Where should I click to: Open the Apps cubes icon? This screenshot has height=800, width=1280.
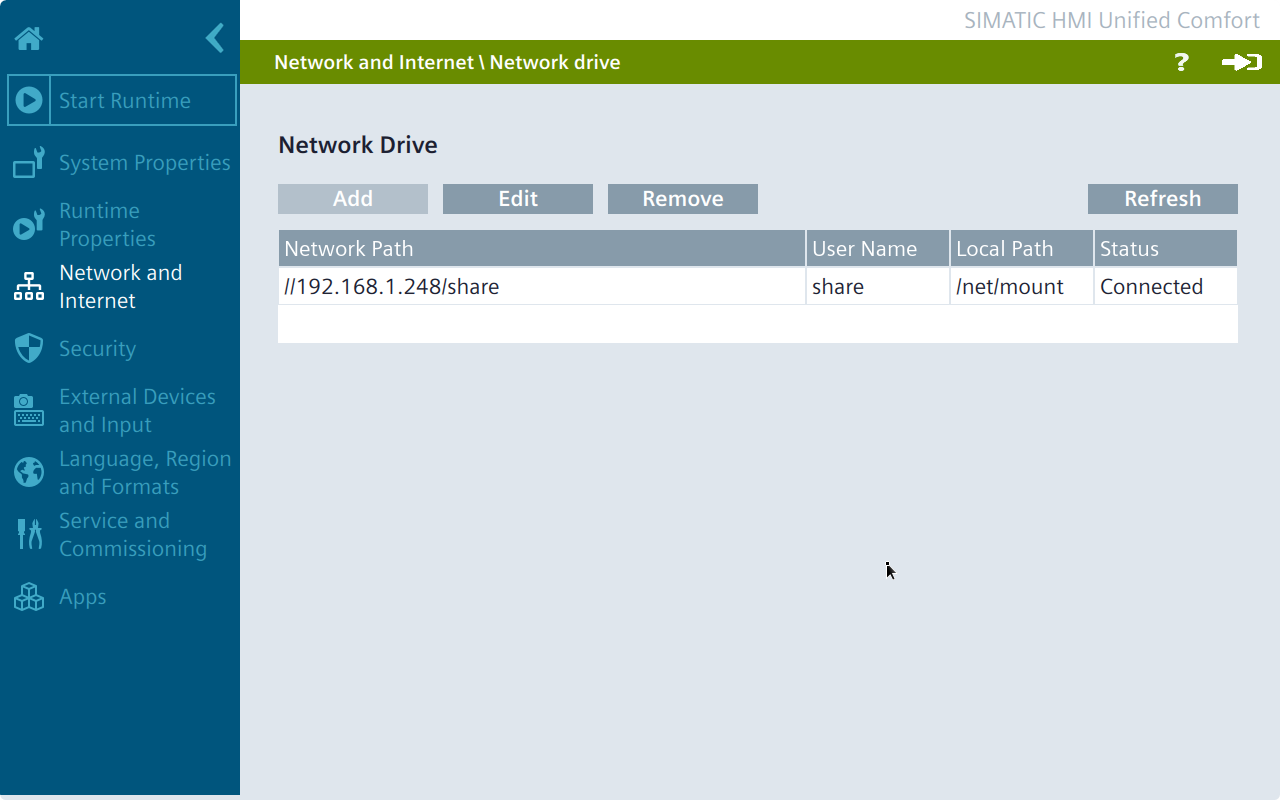[x=29, y=596]
